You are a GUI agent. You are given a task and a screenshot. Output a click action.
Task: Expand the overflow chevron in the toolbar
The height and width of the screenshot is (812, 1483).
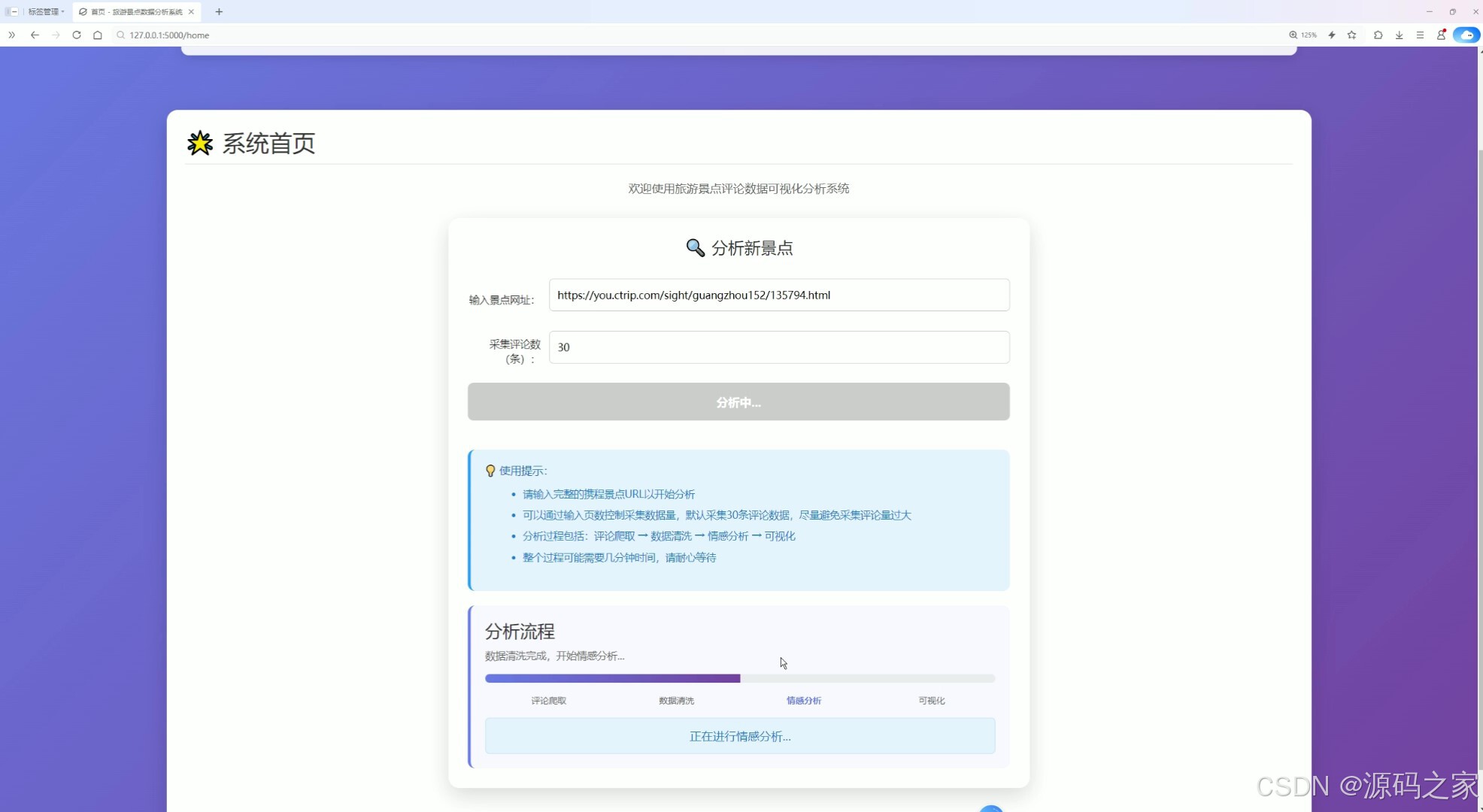coord(11,35)
